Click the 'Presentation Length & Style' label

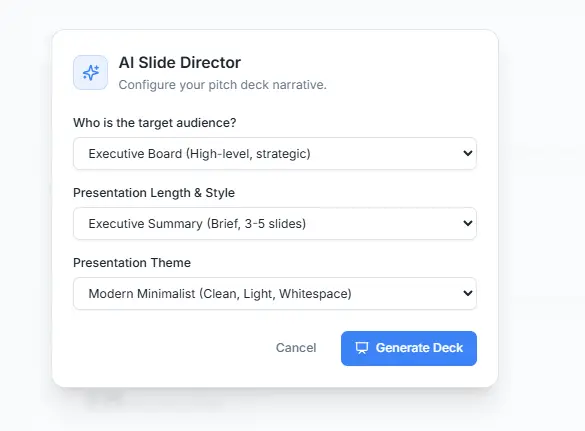tap(154, 193)
